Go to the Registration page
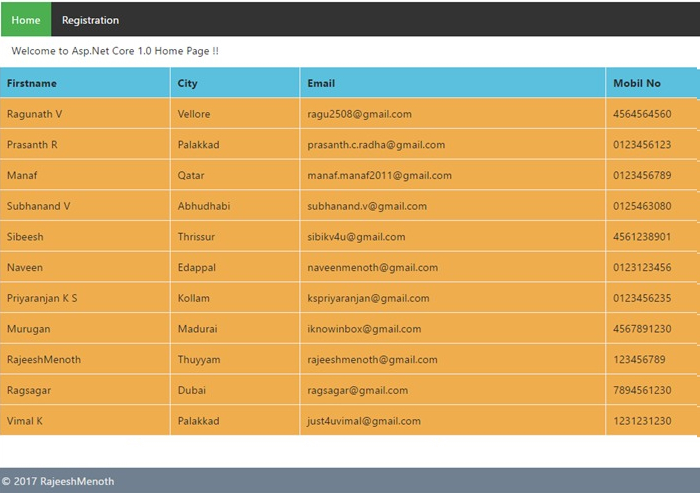 pos(90,20)
